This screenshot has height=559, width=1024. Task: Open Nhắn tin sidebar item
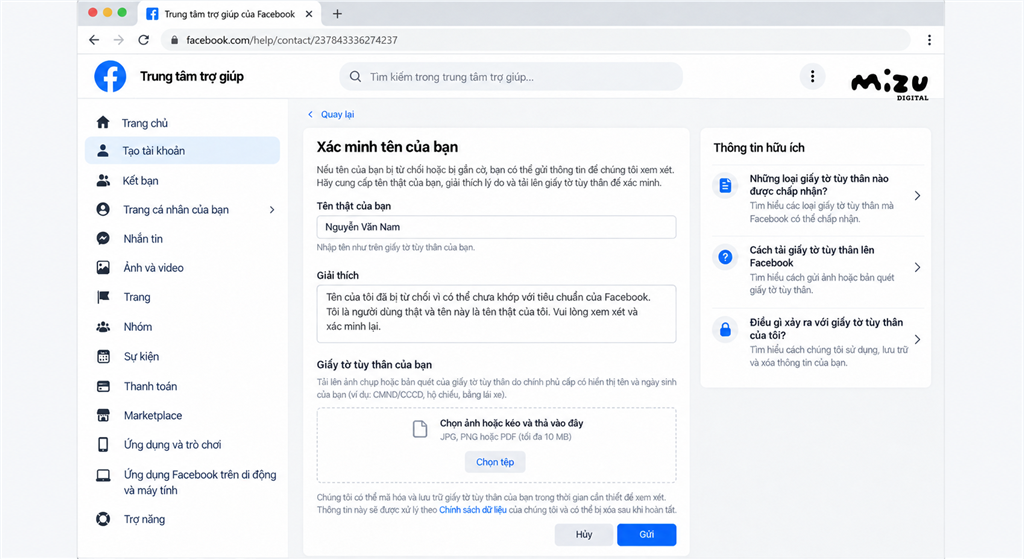point(182,238)
